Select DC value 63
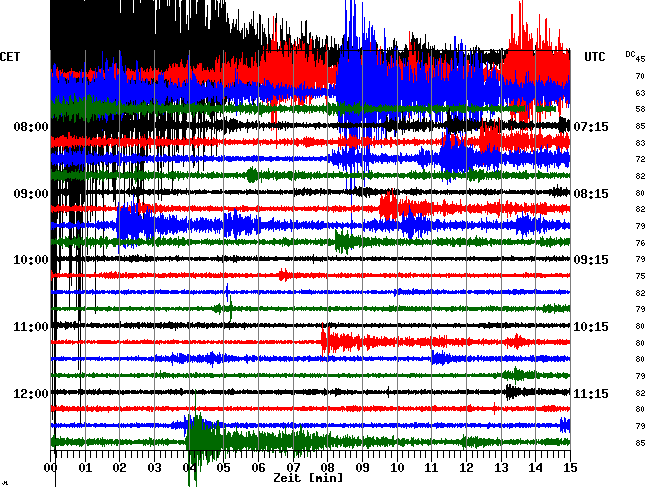The height and width of the screenshot is (494, 650). (x=640, y=93)
